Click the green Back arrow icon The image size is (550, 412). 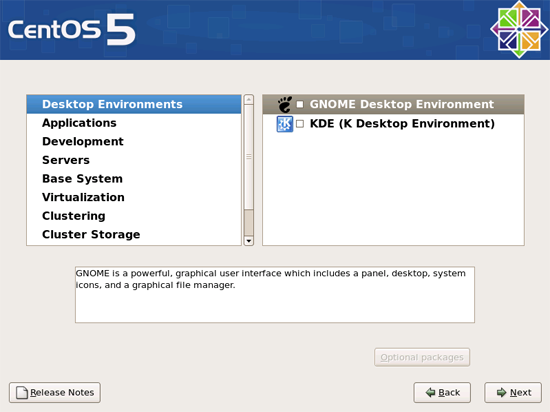click(430, 392)
